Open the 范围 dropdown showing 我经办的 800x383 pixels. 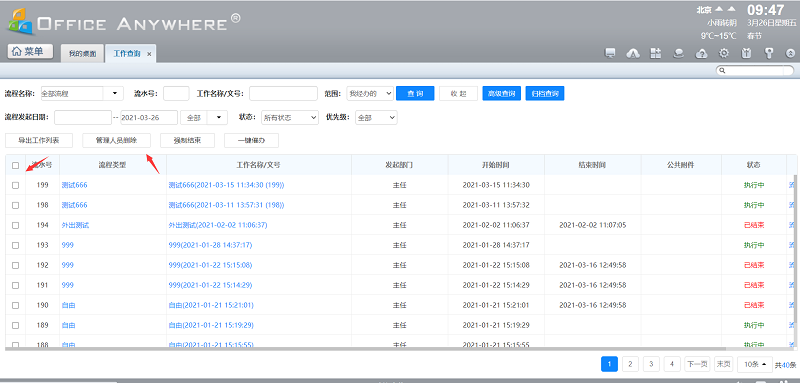click(x=370, y=93)
